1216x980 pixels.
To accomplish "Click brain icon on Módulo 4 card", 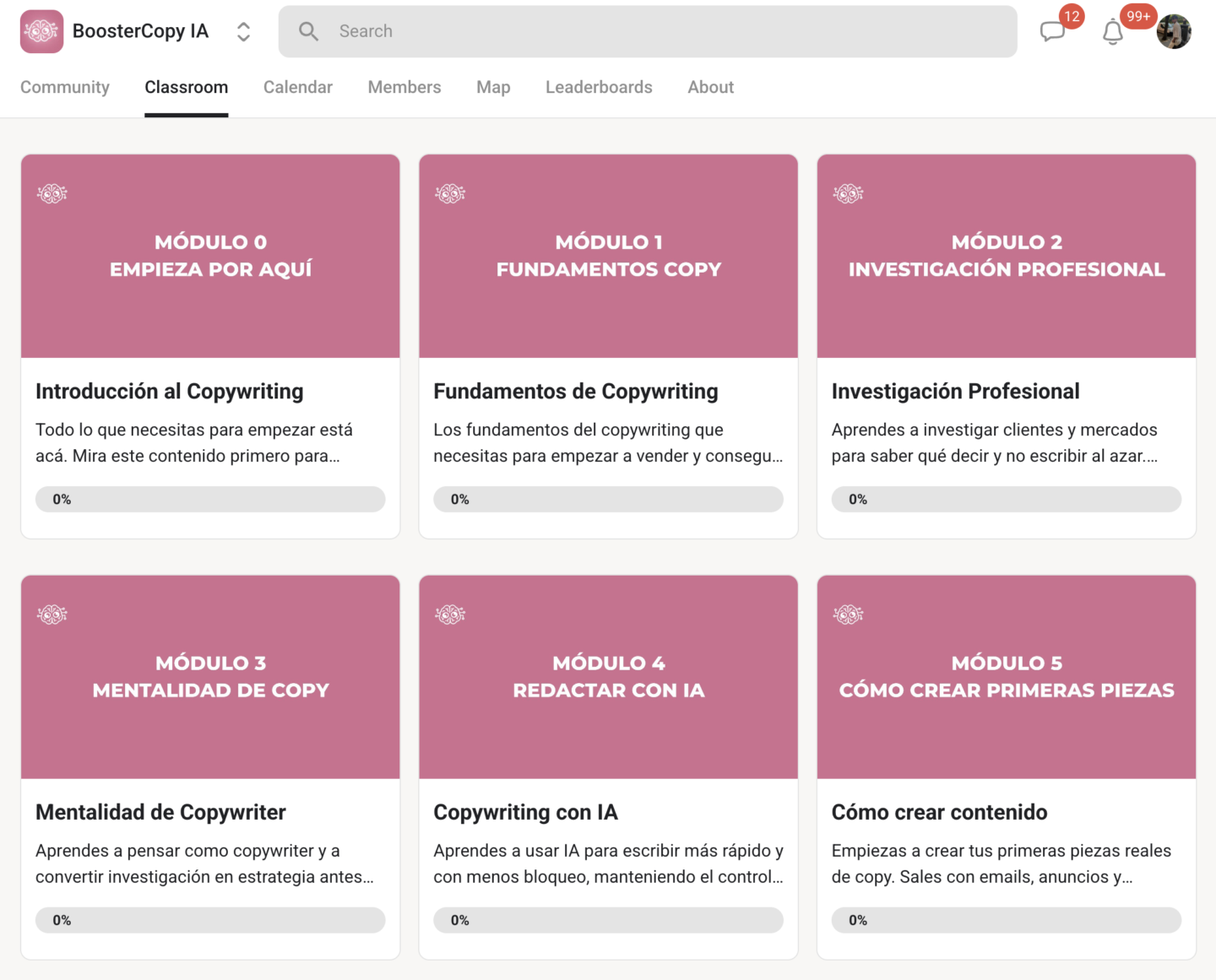I will click(x=450, y=615).
